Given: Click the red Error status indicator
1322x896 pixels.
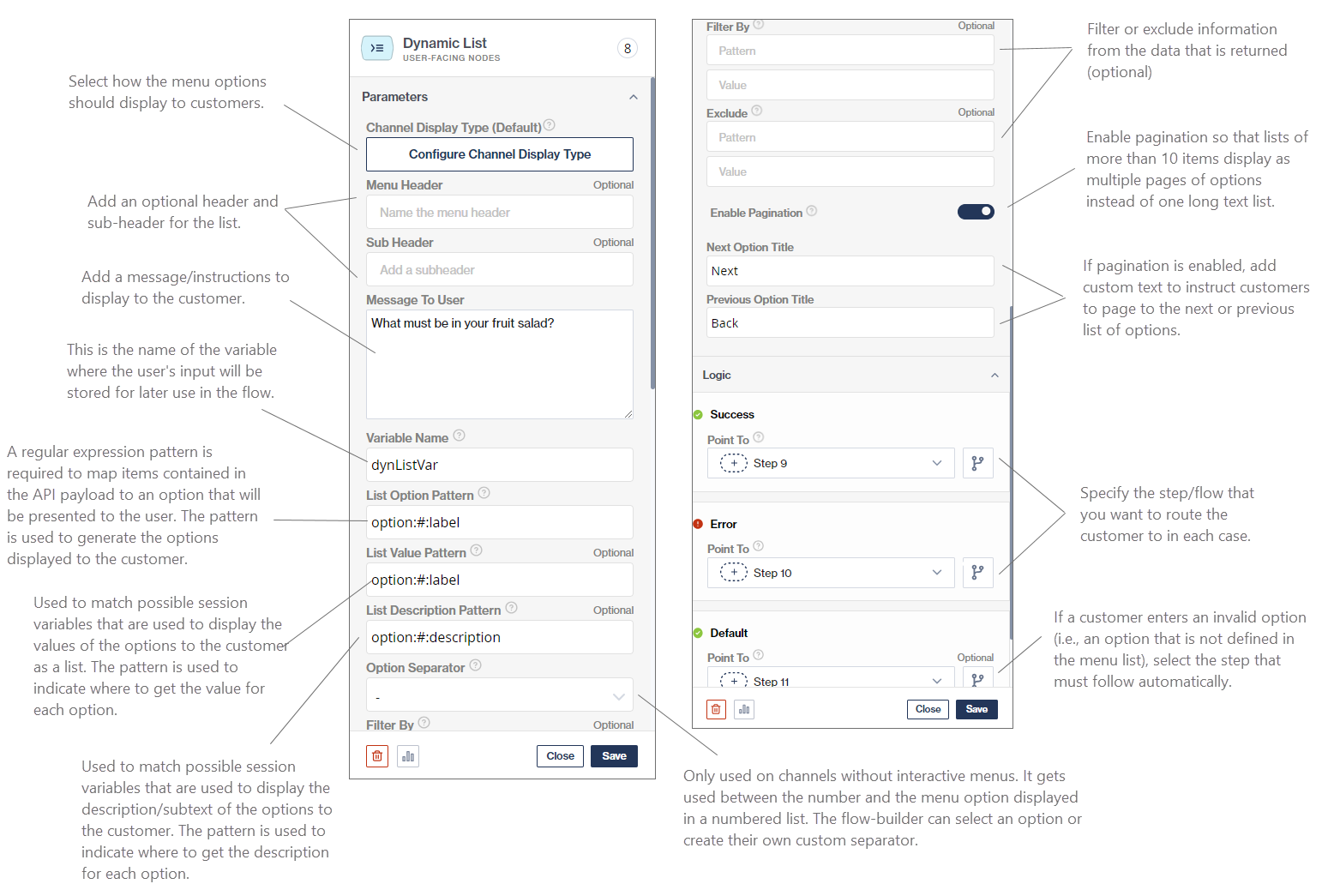Looking at the screenshot, I should point(698,524).
